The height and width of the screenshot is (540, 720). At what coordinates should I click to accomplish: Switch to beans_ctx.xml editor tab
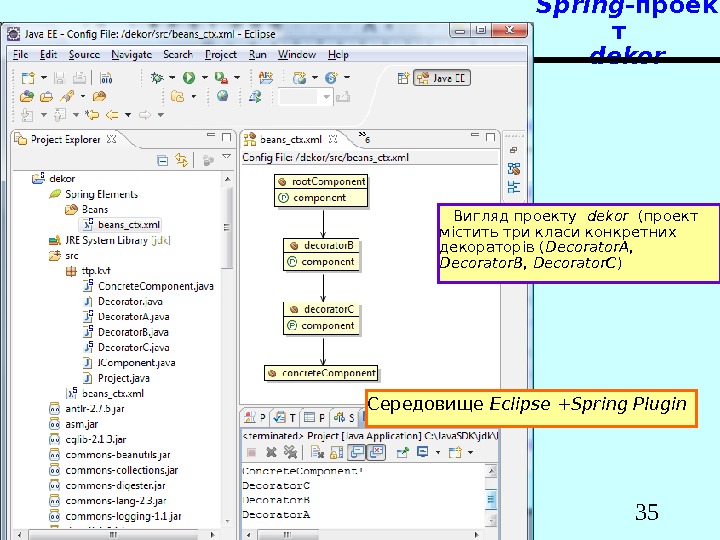coord(291,139)
